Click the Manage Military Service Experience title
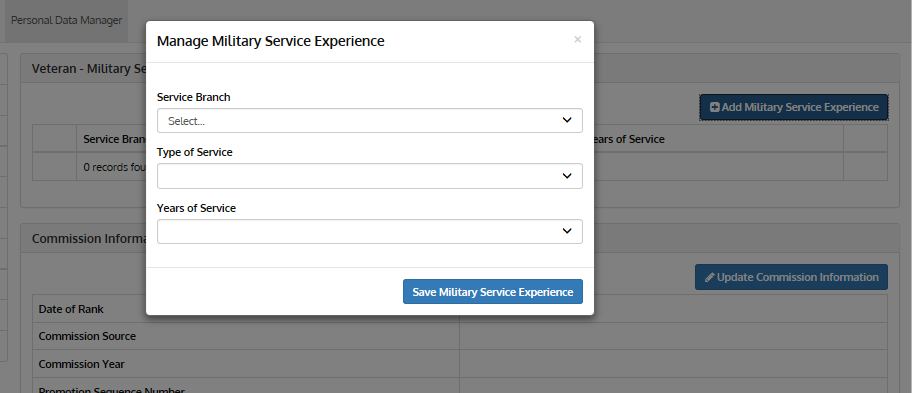Viewport: 912px width, 393px height. (270, 41)
